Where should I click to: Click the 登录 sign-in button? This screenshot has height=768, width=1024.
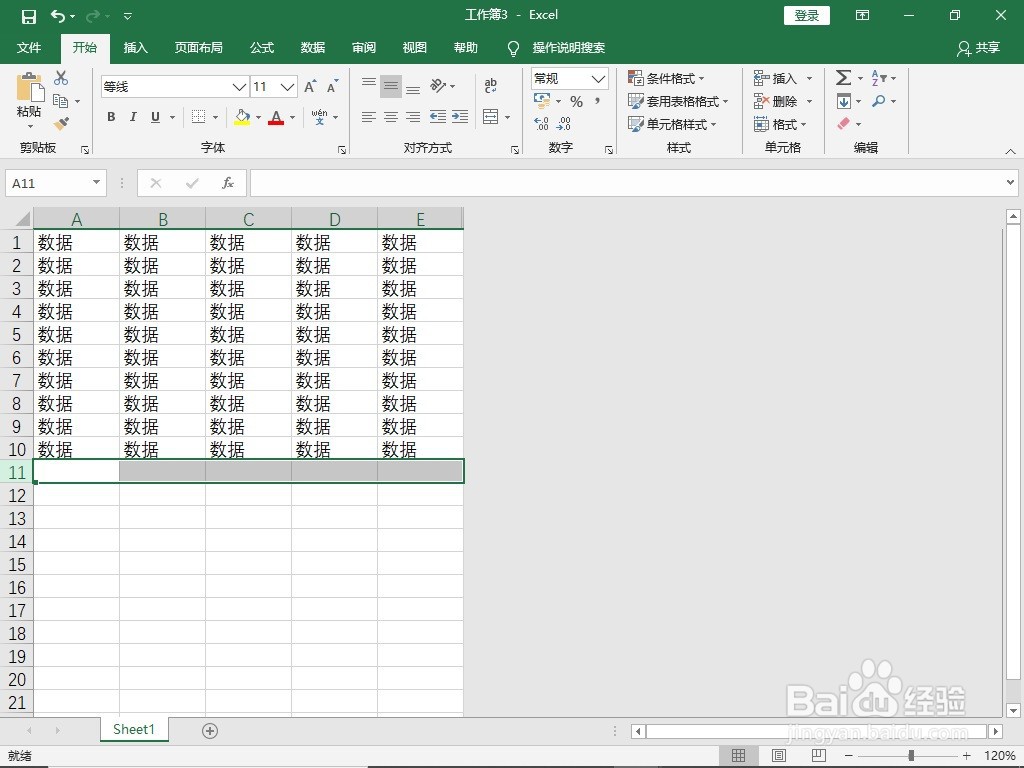tap(806, 15)
